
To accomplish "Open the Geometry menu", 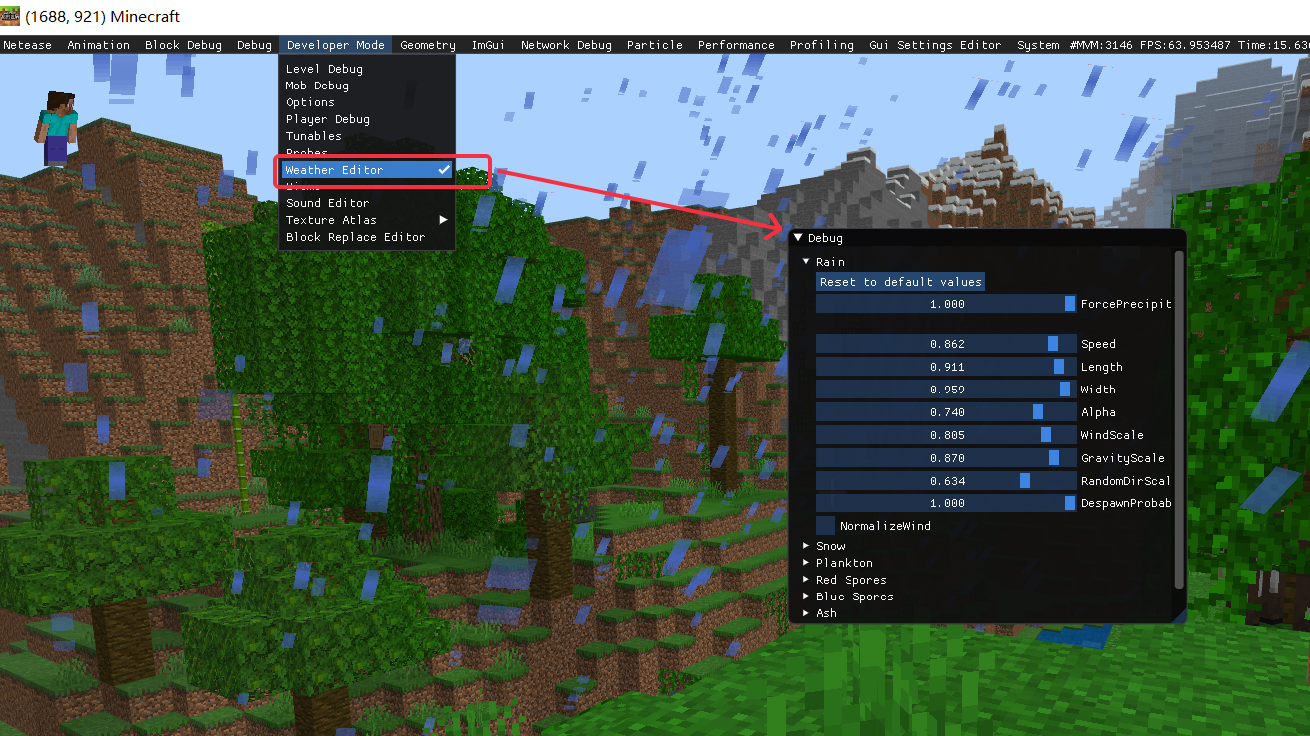I will pyautogui.click(x=428, y=45).
